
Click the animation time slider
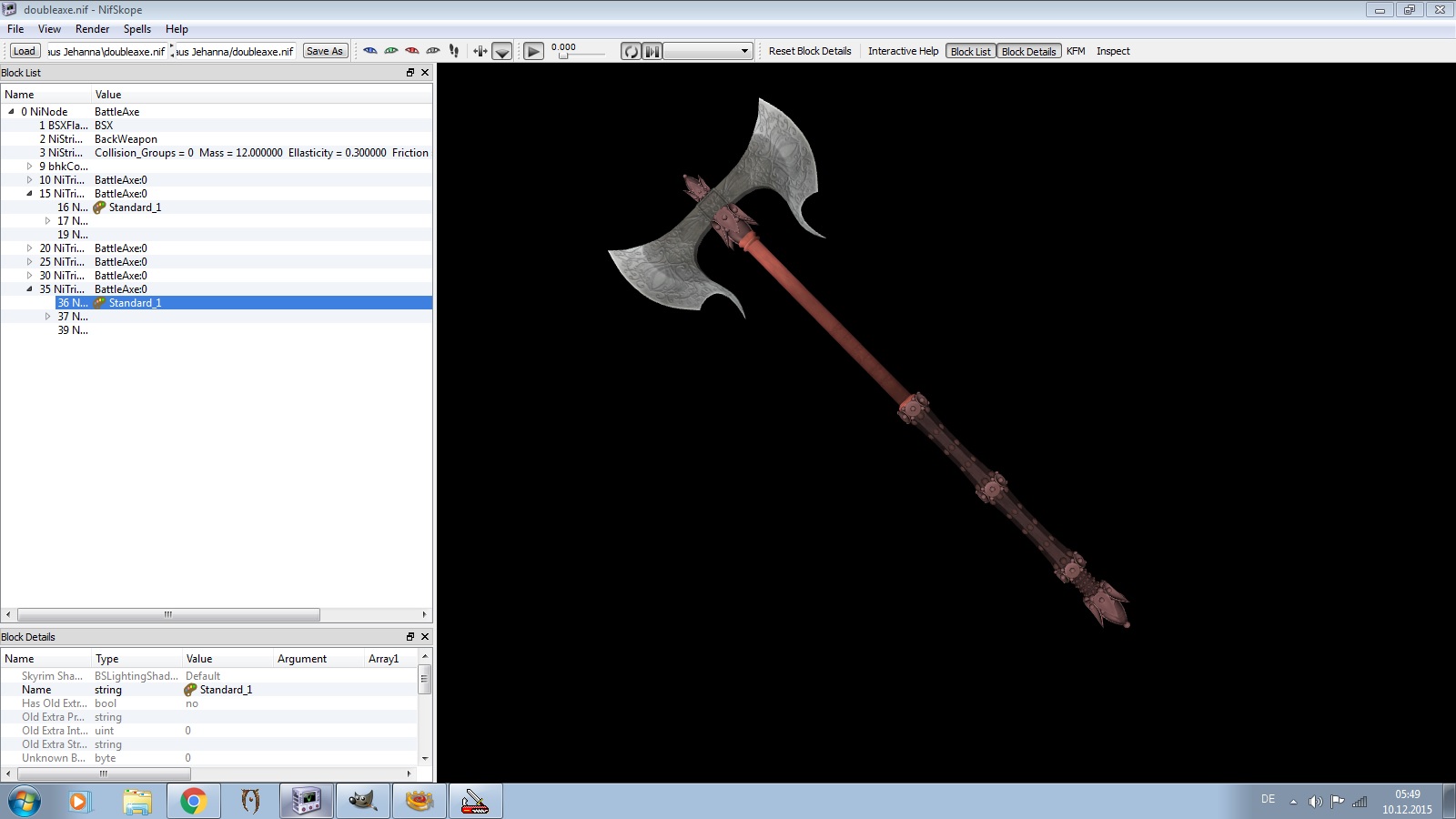578,56
